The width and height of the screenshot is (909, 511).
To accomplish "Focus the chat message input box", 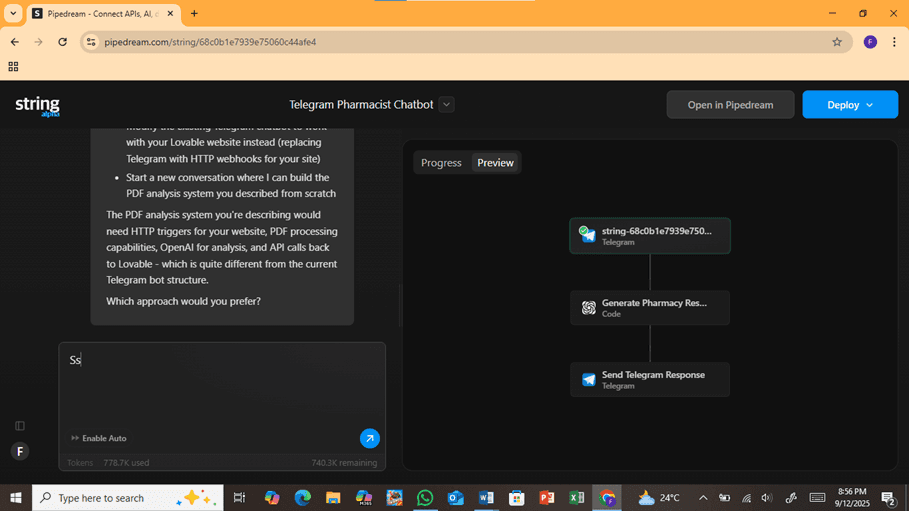I will click(222, 386).
